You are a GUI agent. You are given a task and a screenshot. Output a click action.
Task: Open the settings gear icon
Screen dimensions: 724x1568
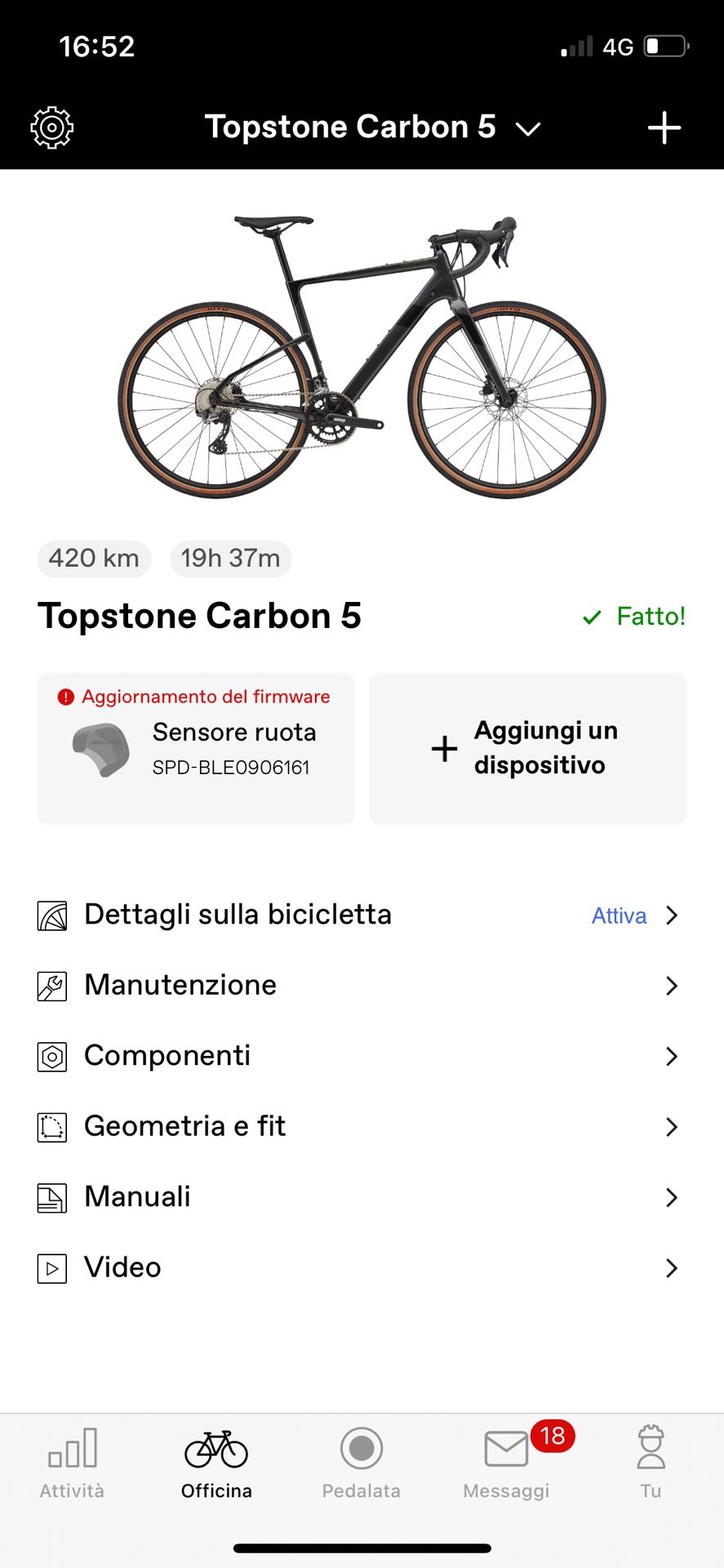[x=51, y=127]
